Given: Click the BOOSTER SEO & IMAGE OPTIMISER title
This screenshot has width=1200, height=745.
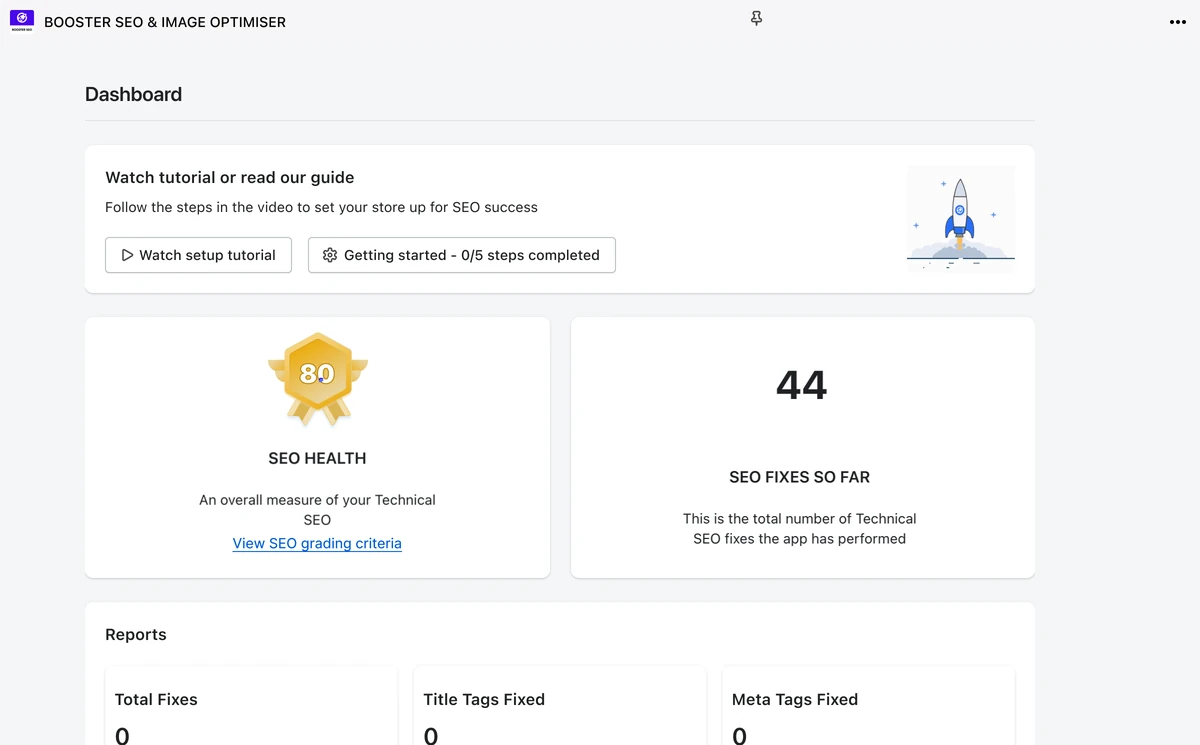Looking at the screenshot, I should click(165, 22).
